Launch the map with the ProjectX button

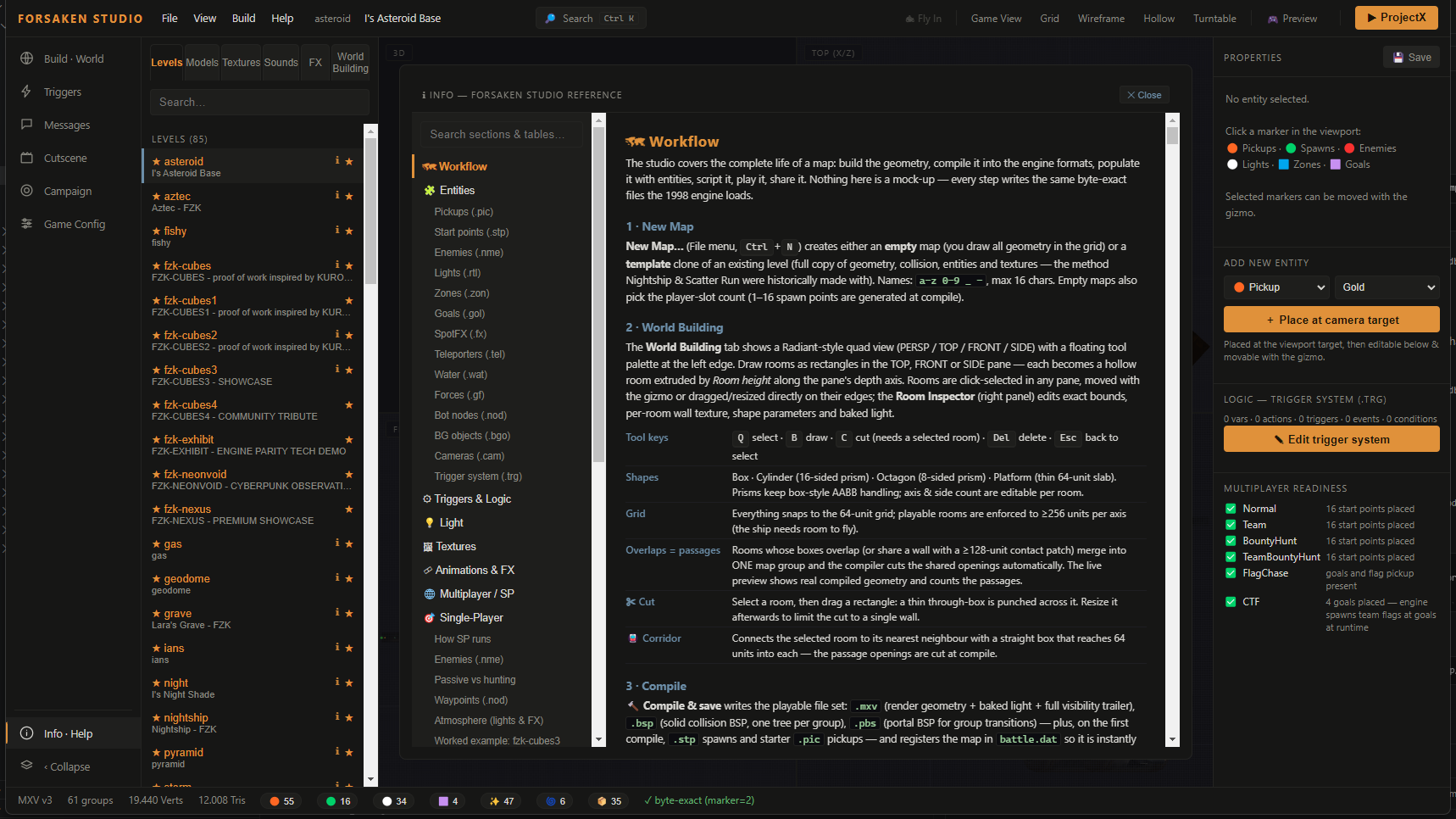(x=1396, y=18)
